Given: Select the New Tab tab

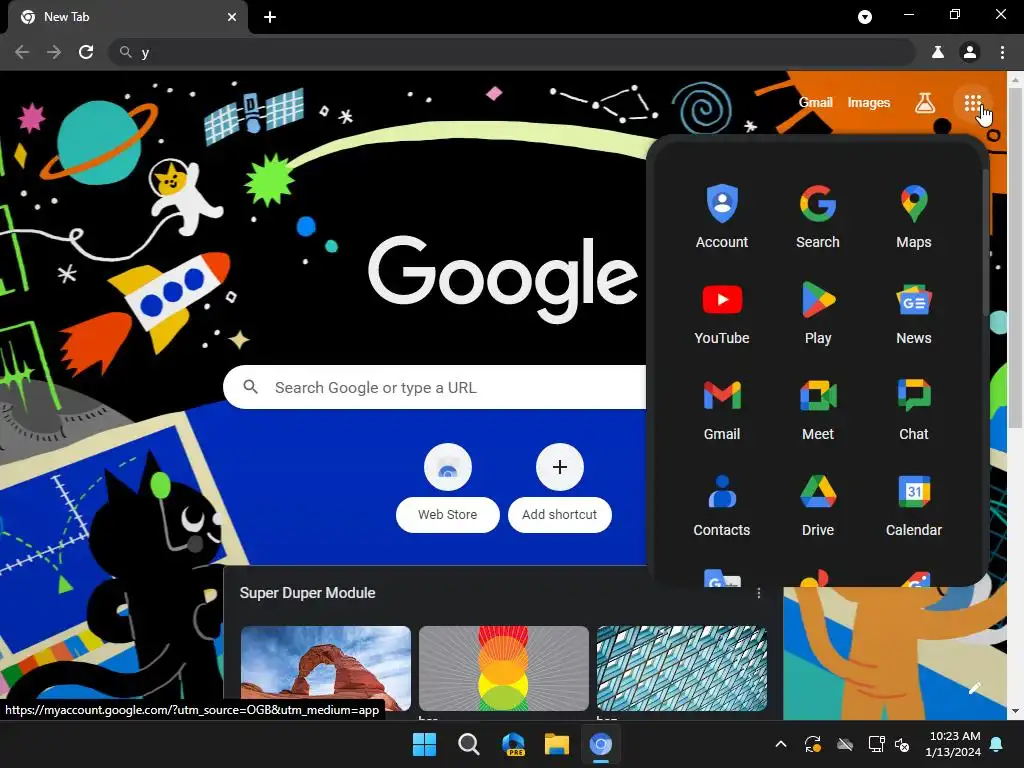Looking at the screenshot, I should tap(127, 17).
